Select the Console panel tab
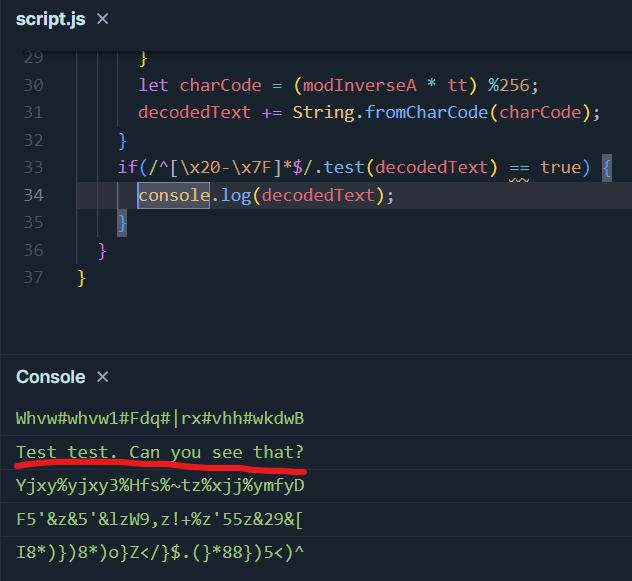Image resolution: width=632 pixels, height=581 pixels. (50, 377)
